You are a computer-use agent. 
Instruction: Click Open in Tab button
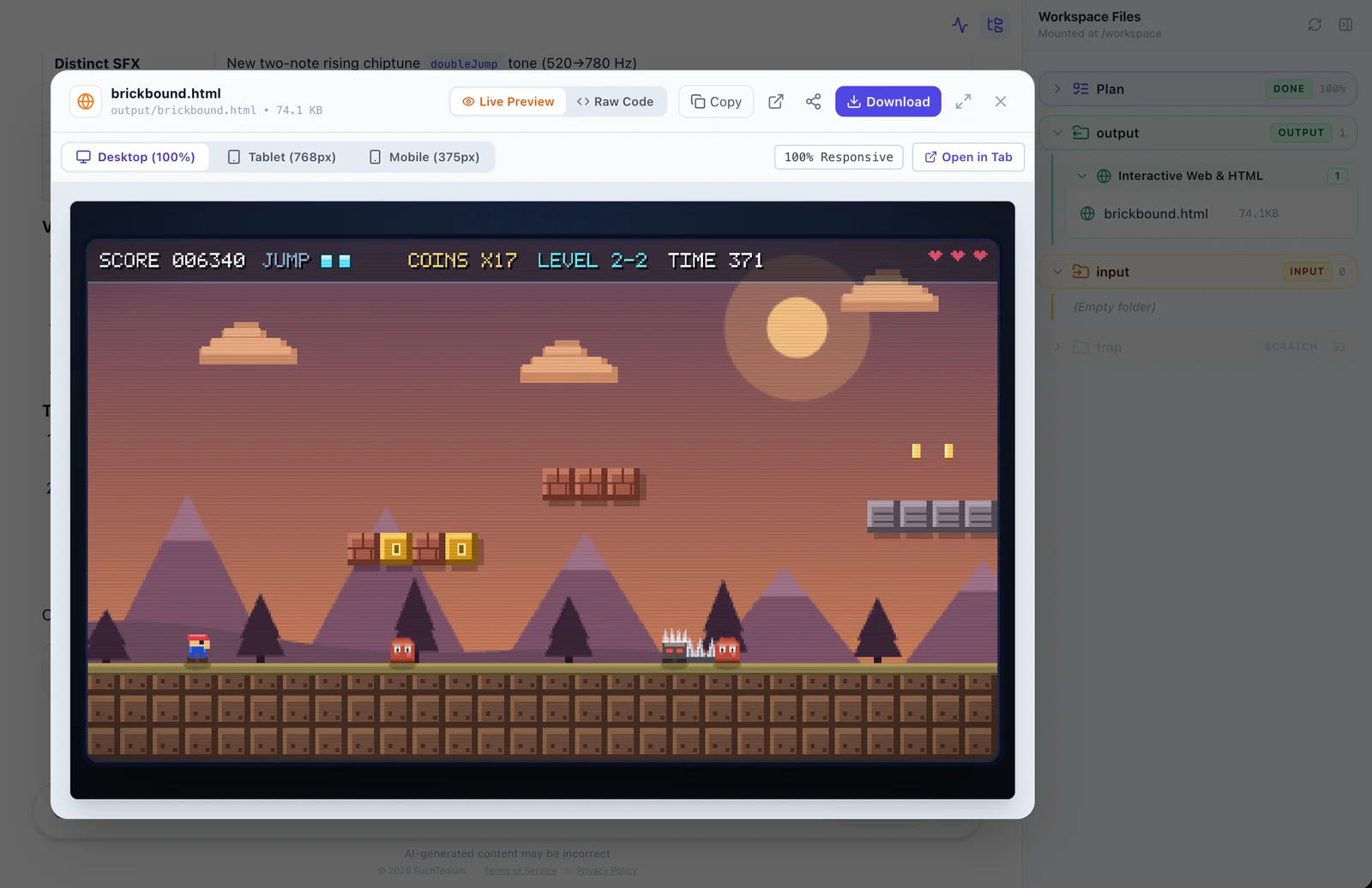pyautogui.click(x=968, y=157)
